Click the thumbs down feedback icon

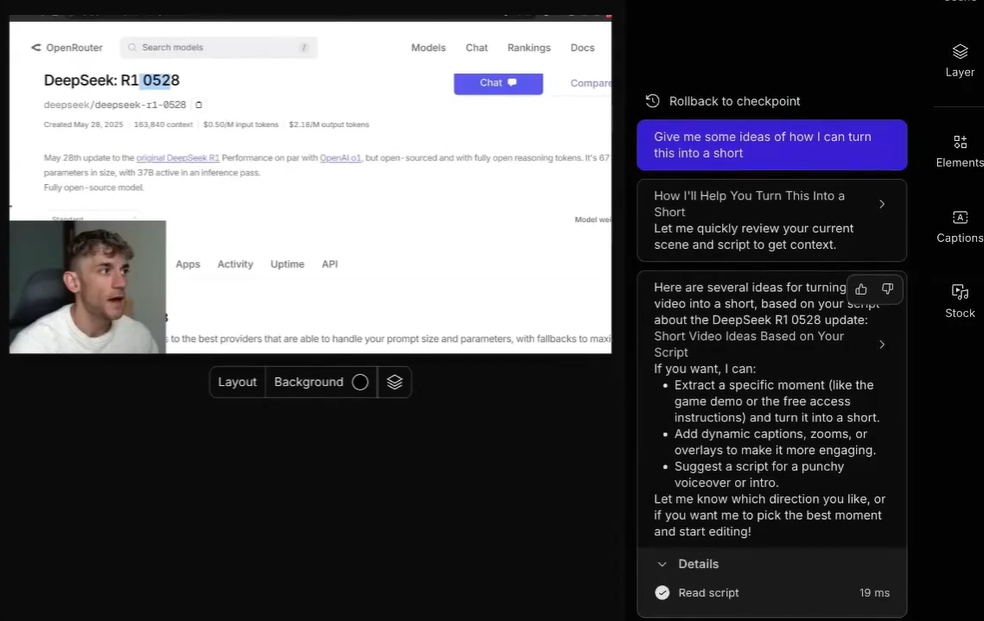click(887, 289)
